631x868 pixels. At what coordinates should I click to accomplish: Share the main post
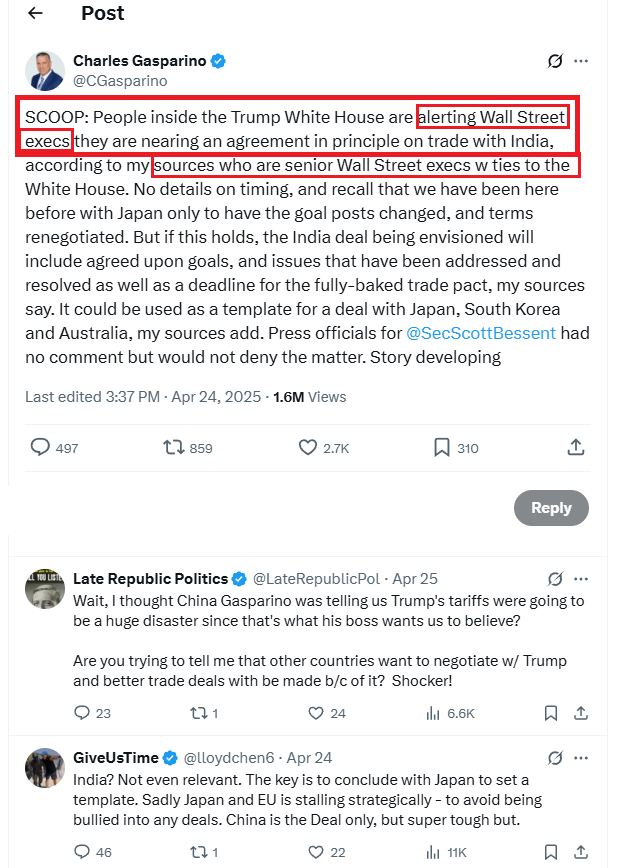[x=576, y=448]
